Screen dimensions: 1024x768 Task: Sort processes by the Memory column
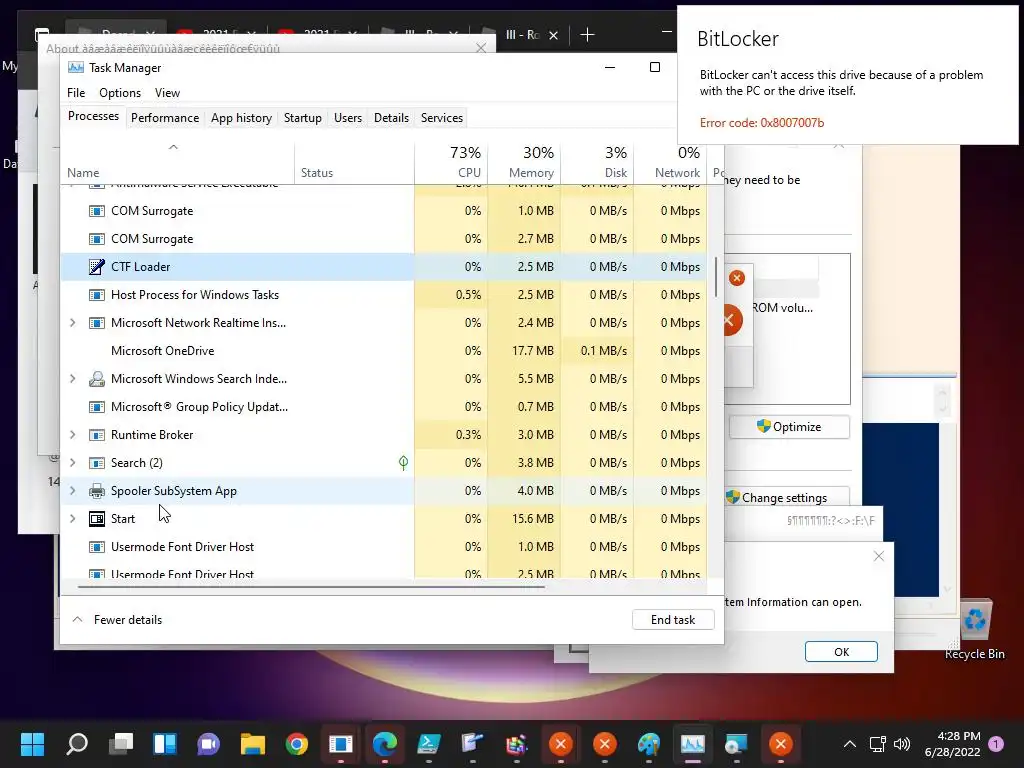[524, 163]
